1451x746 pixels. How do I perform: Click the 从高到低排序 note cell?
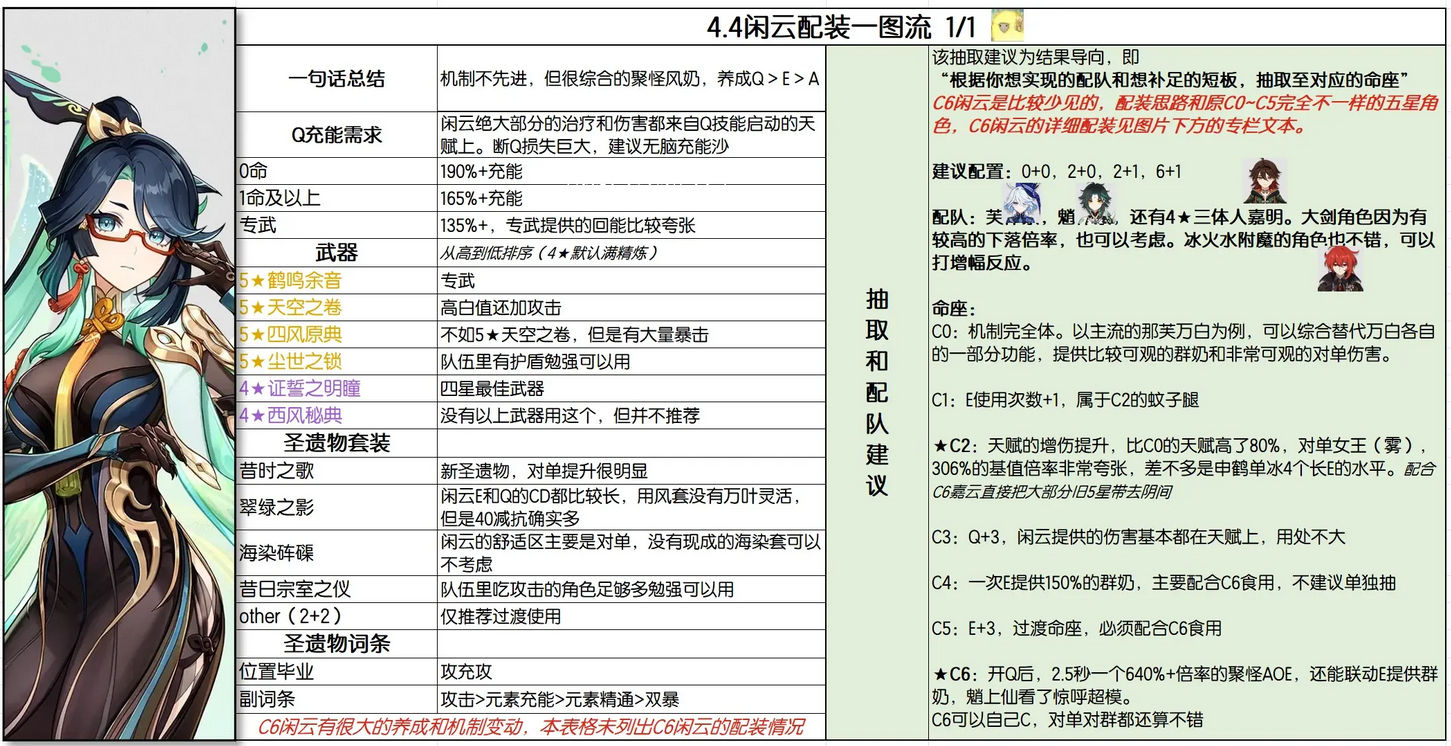pos(631,253)
